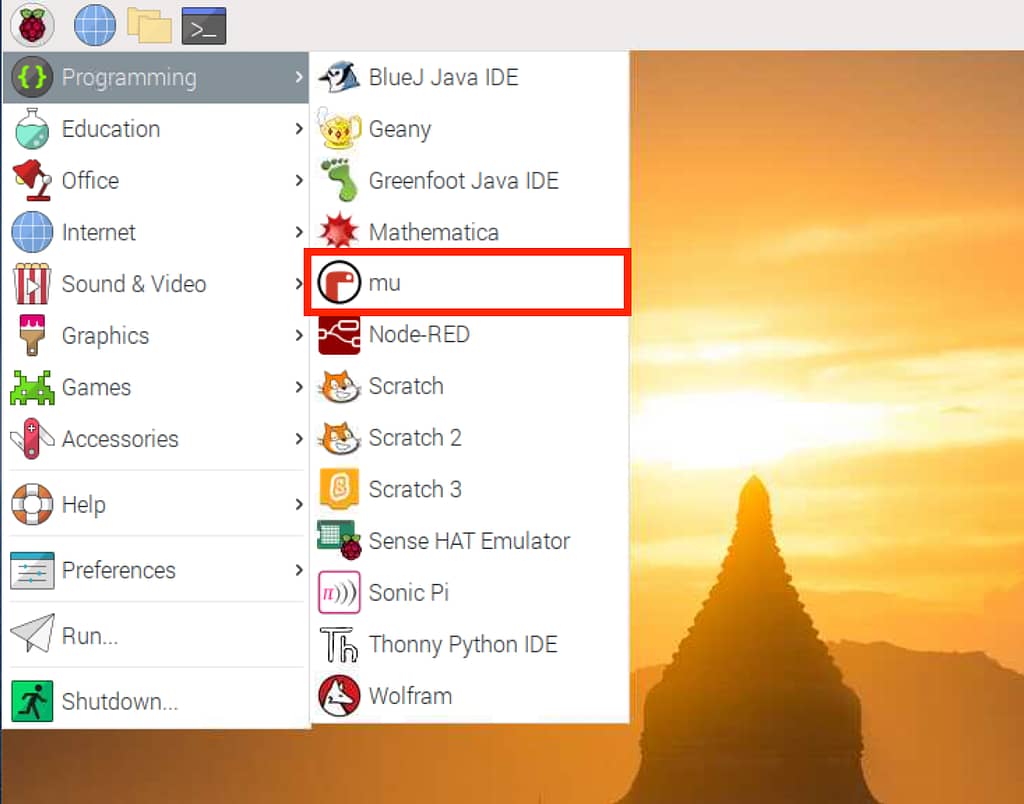Viewport: 1024px width, 804px height.
Task: Open Thonny Python IDE
Action: 470,644
